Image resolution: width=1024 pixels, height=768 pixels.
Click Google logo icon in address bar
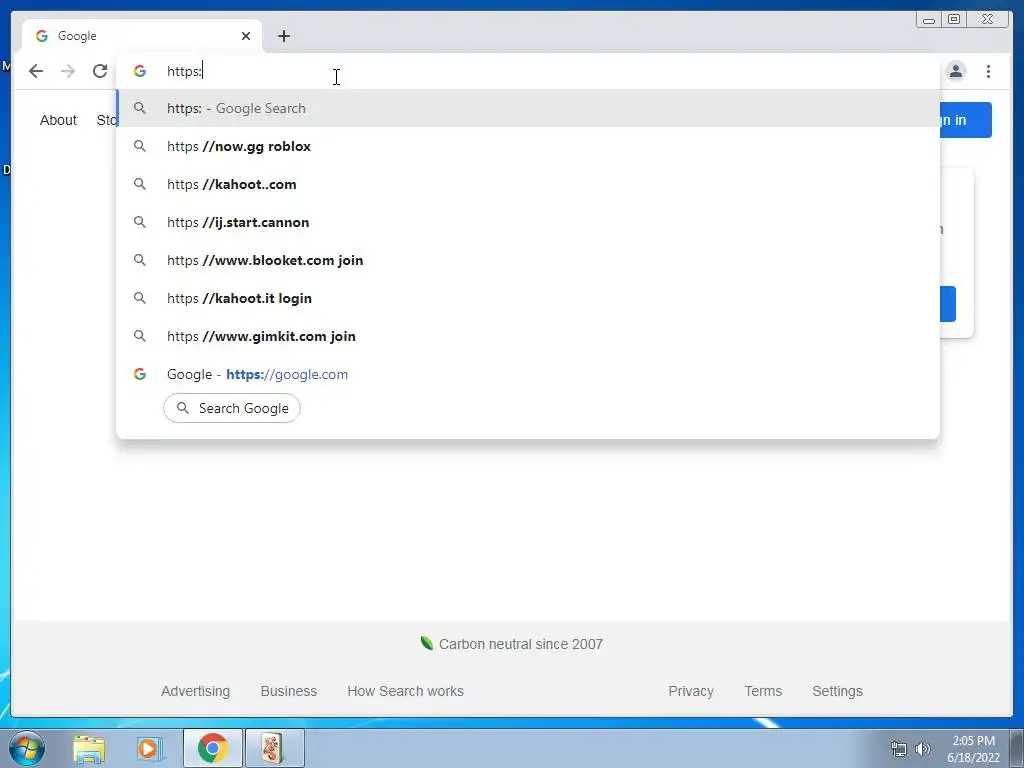140,71
